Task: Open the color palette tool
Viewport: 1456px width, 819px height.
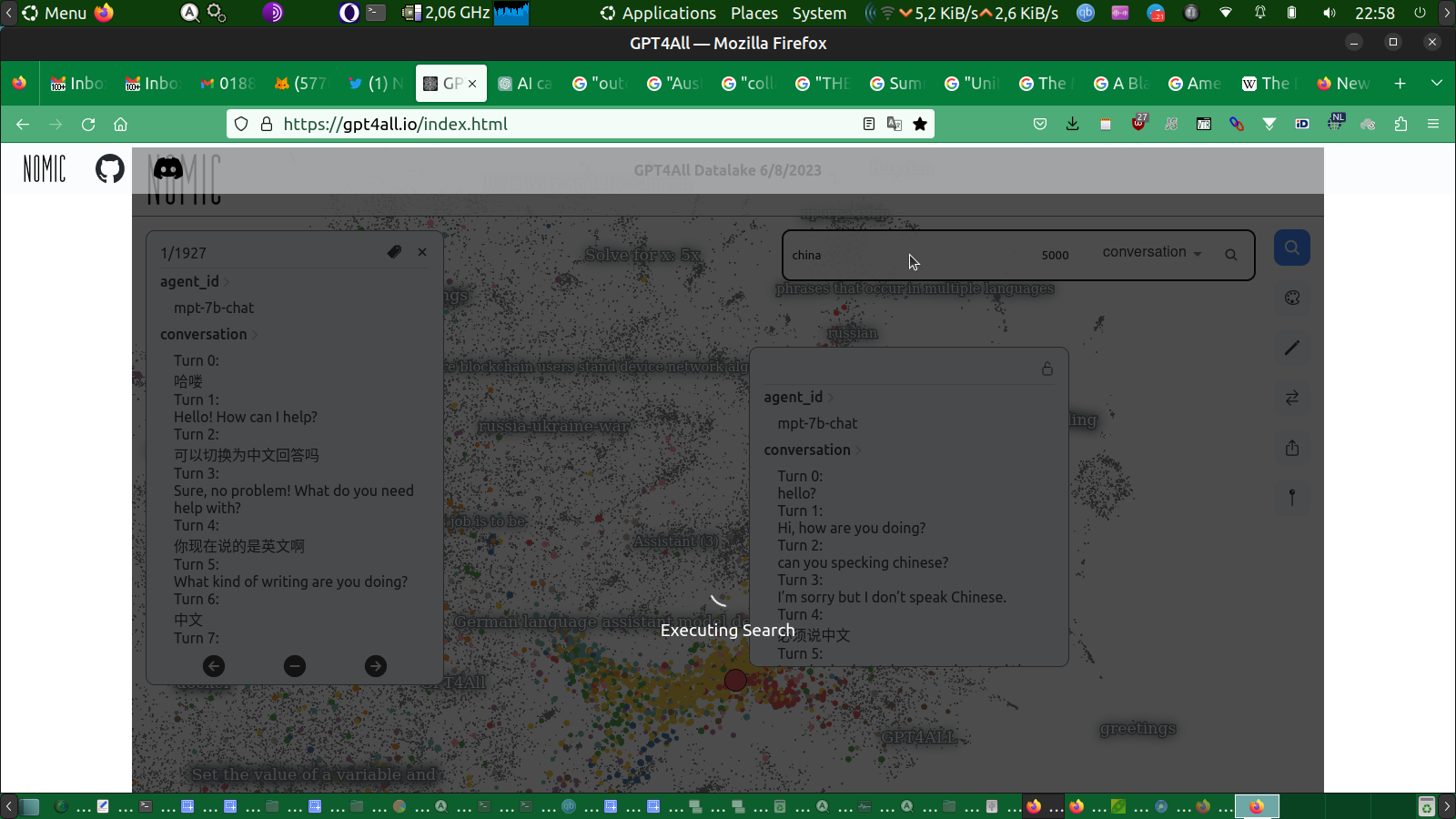Action: click(x=1292, y=298)
